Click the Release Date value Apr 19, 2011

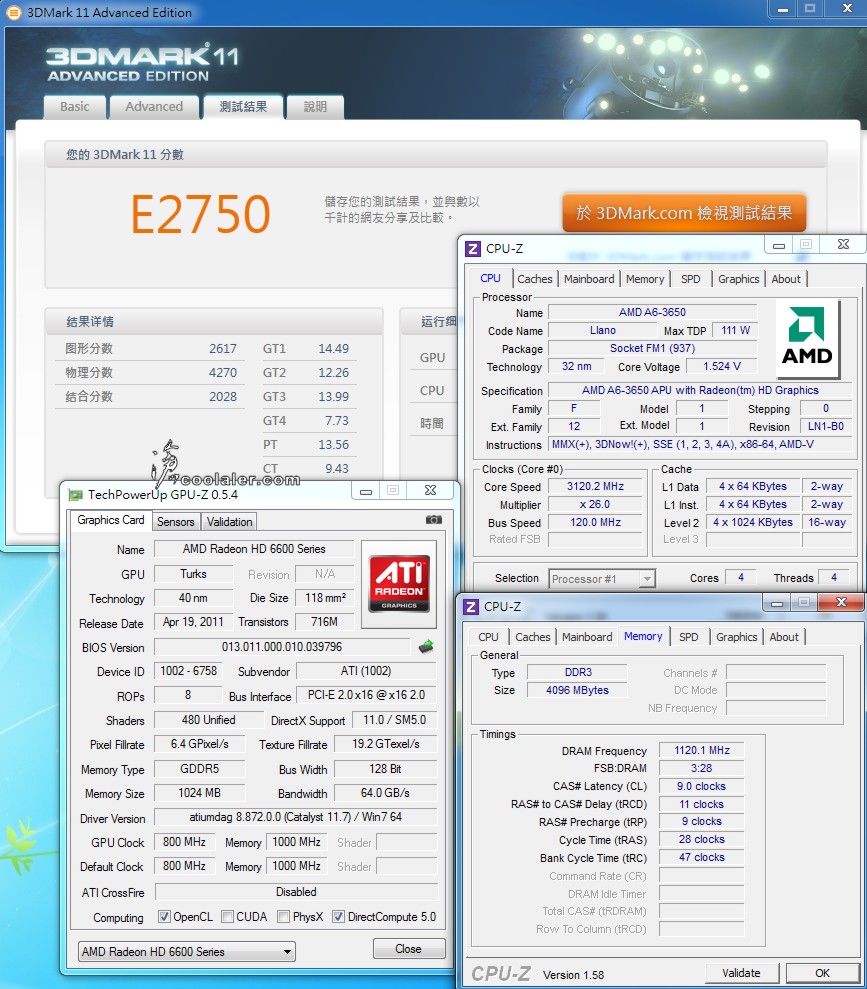tap(193, 622)
